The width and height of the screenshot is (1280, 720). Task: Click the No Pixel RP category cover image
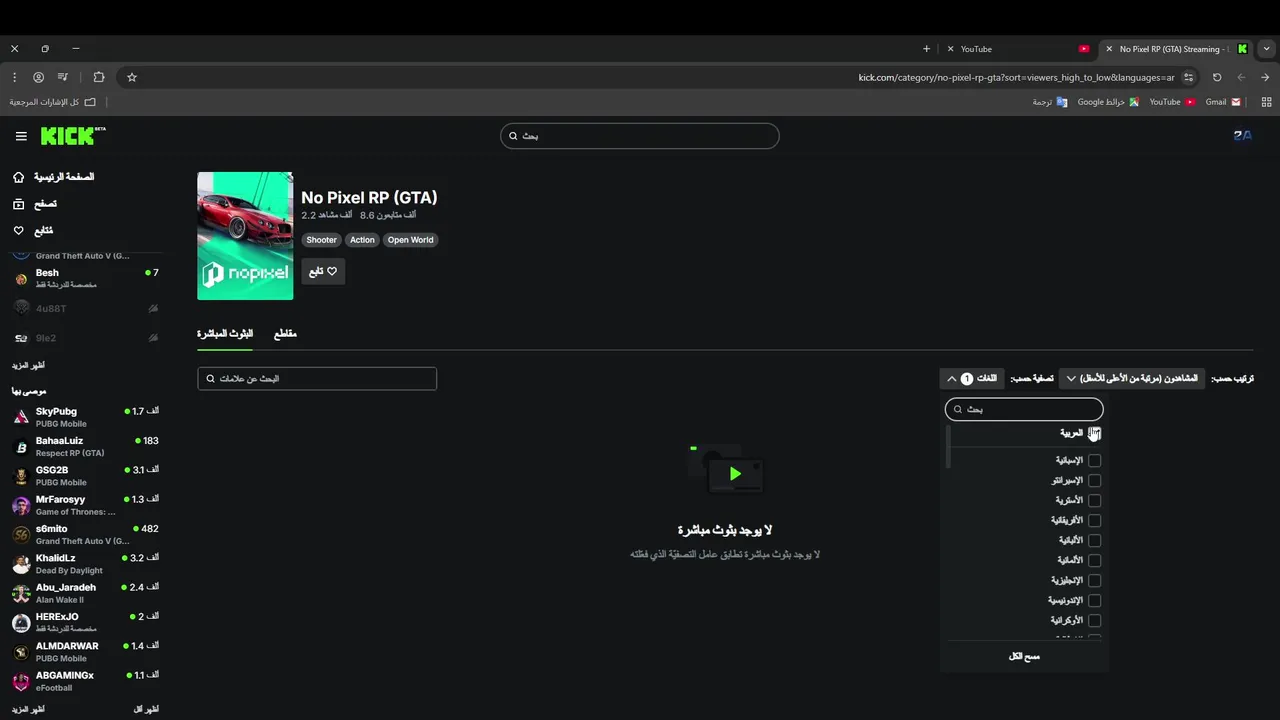pos(245,236)
